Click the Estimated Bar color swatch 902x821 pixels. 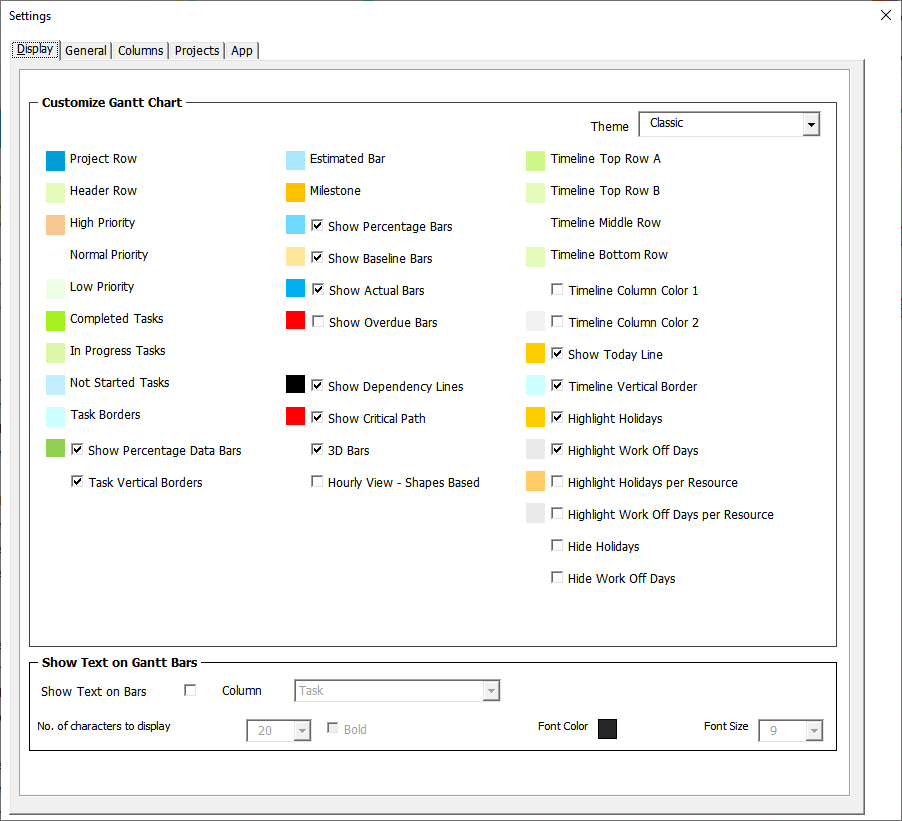coord(295,161)
